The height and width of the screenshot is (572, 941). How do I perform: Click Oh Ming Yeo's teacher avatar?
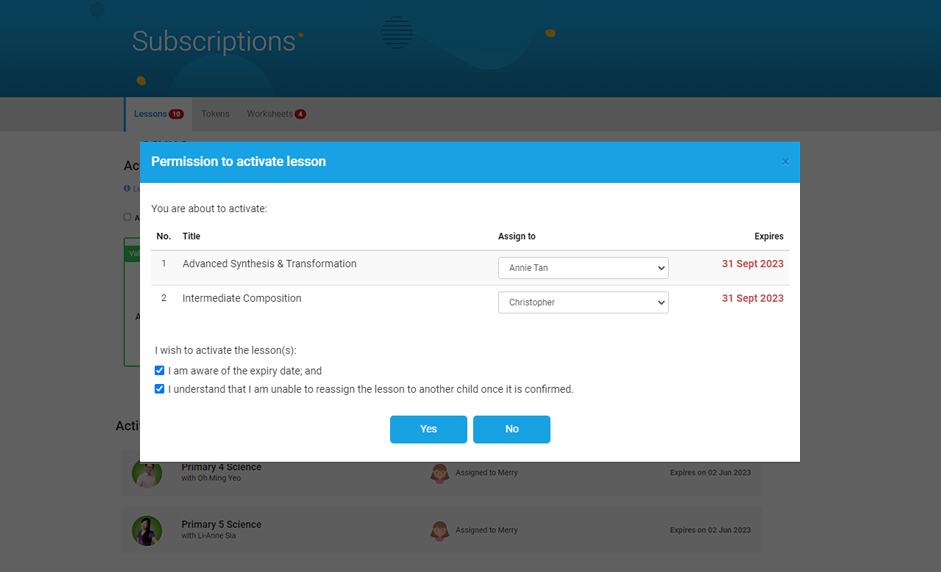pos(147,474)
